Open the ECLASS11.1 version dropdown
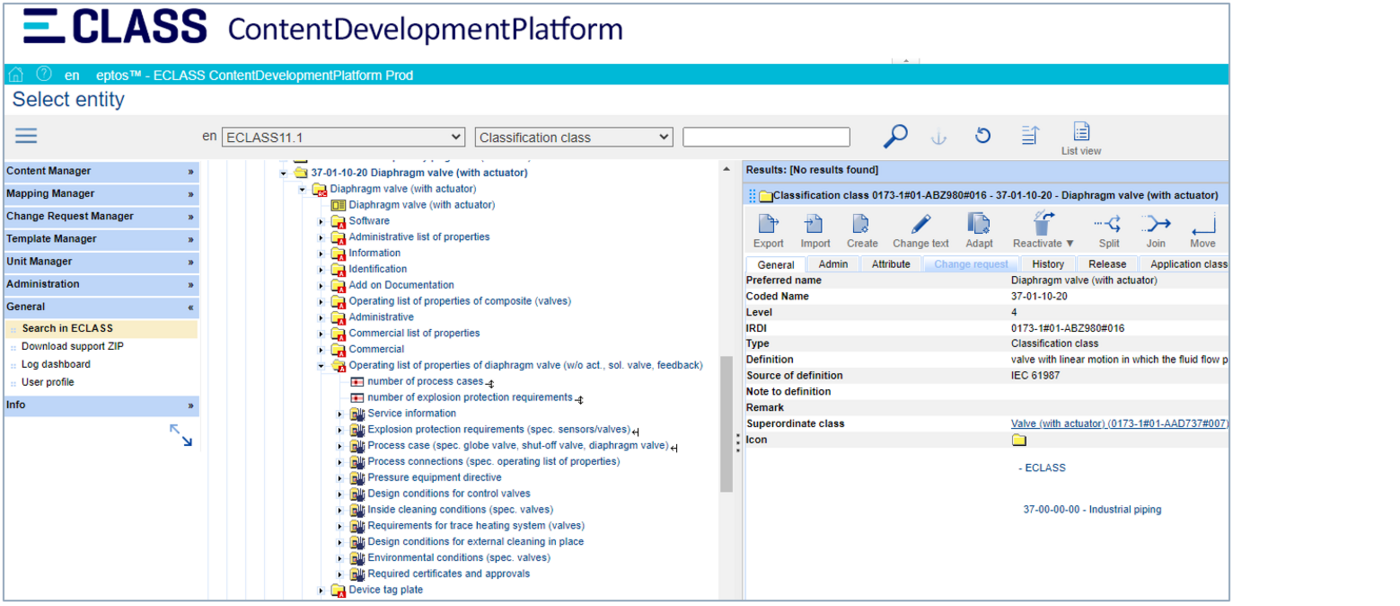The width and height of the screenshot is (1400, 606). [343, 137]
